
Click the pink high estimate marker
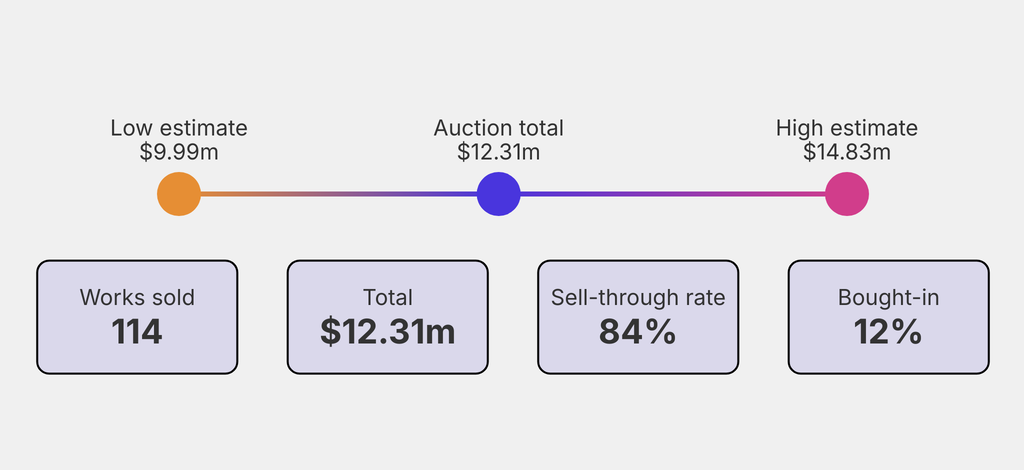[847, 194]
